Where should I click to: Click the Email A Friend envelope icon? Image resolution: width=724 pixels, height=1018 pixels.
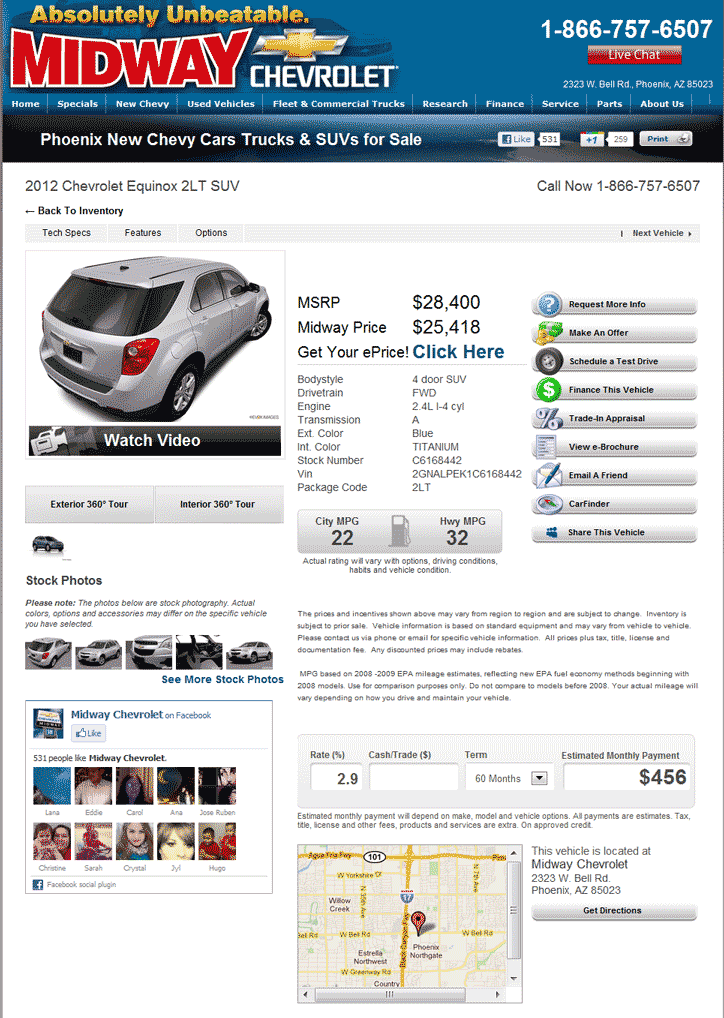click(547, 475)
